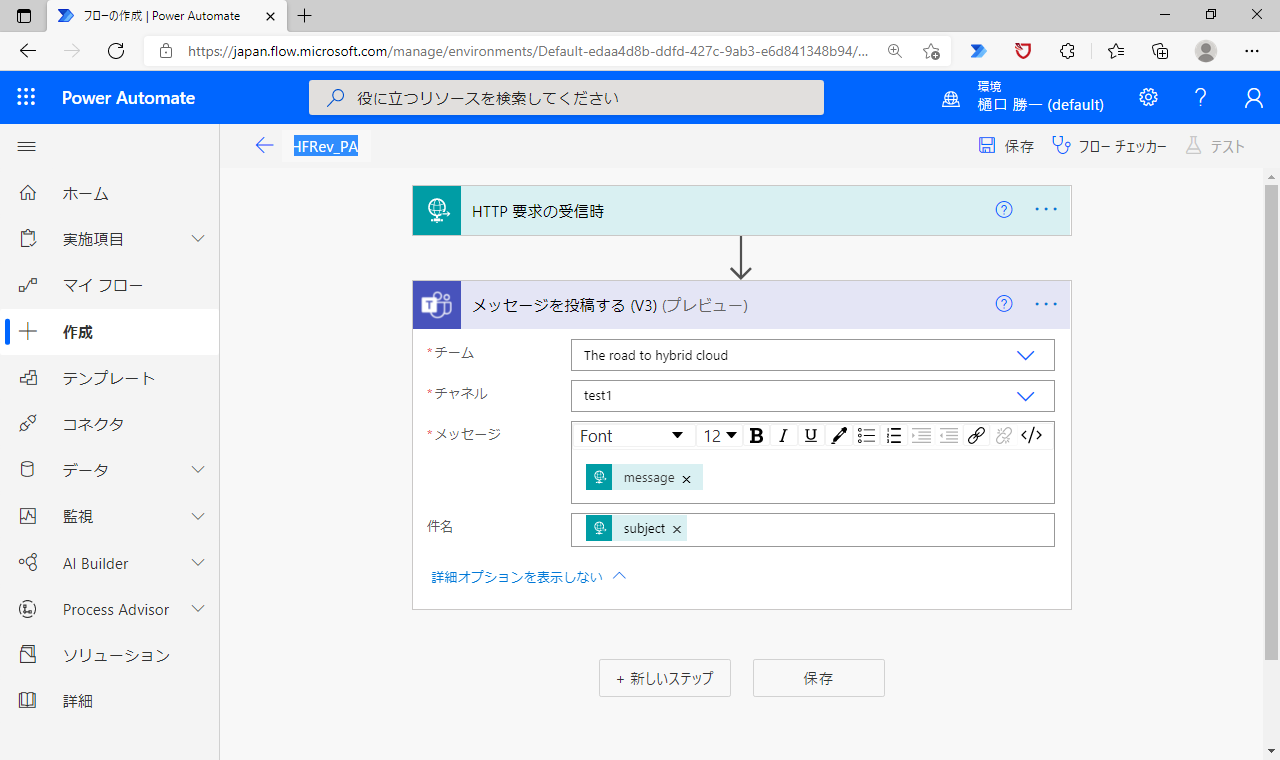Open ソリューション in the sidebar
The width and height of the screenshot is (1280, 760).
[x=110, y=655]
